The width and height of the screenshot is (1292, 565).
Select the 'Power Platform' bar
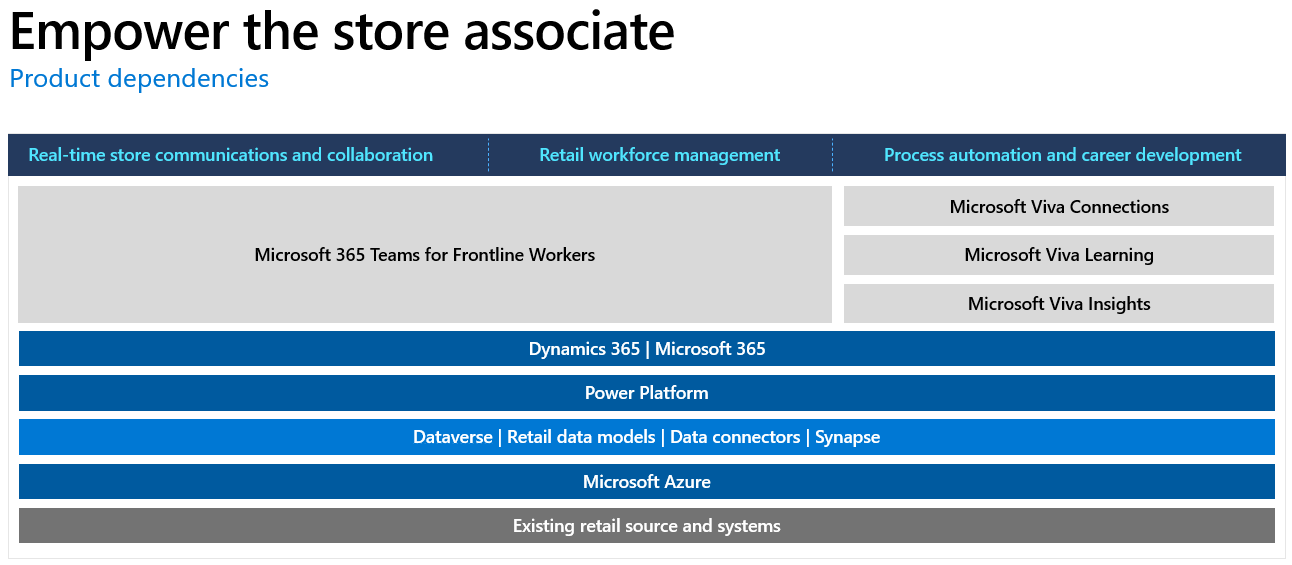[x=647, y=393]
